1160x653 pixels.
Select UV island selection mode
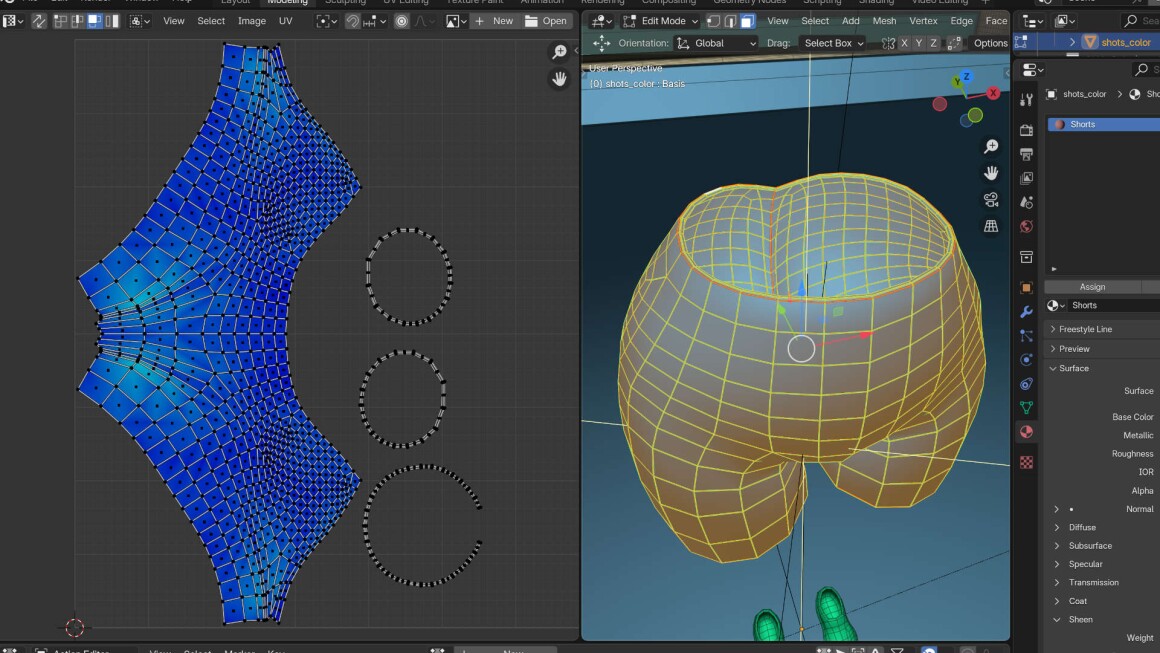[112, 21]
